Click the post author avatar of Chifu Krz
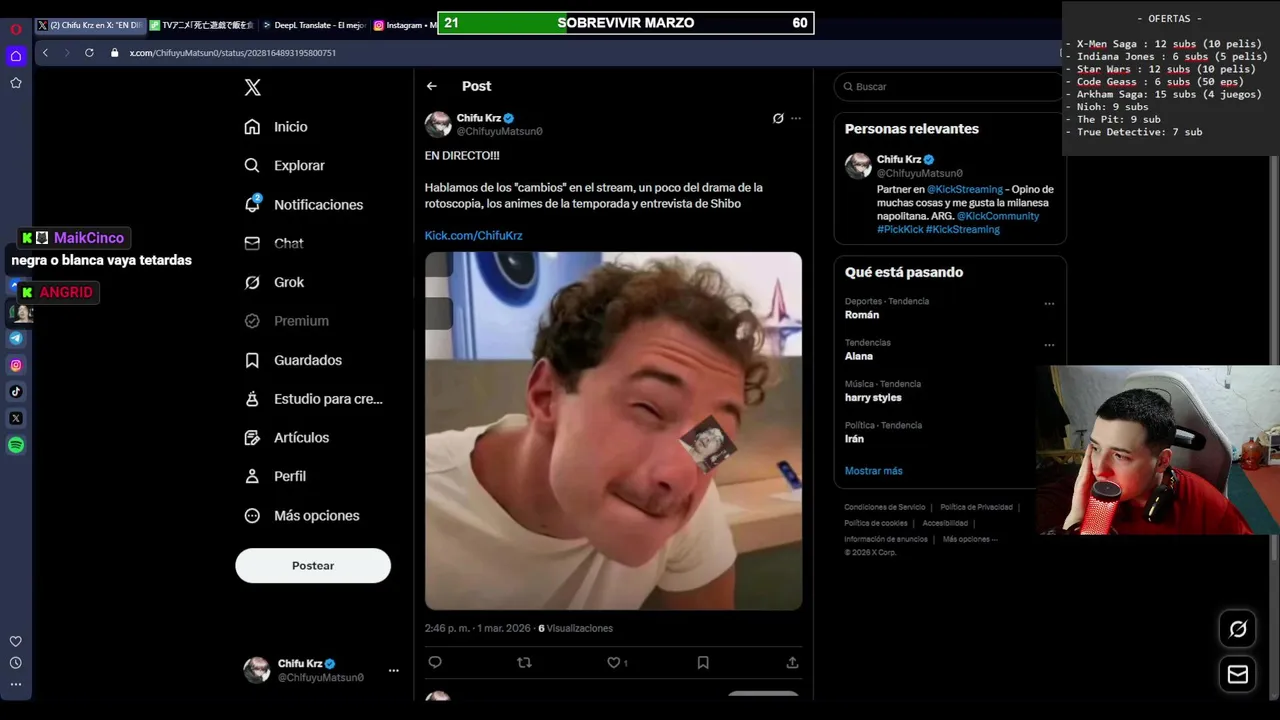This screenshot has width=1280, height=720. (x=438, y=124)
